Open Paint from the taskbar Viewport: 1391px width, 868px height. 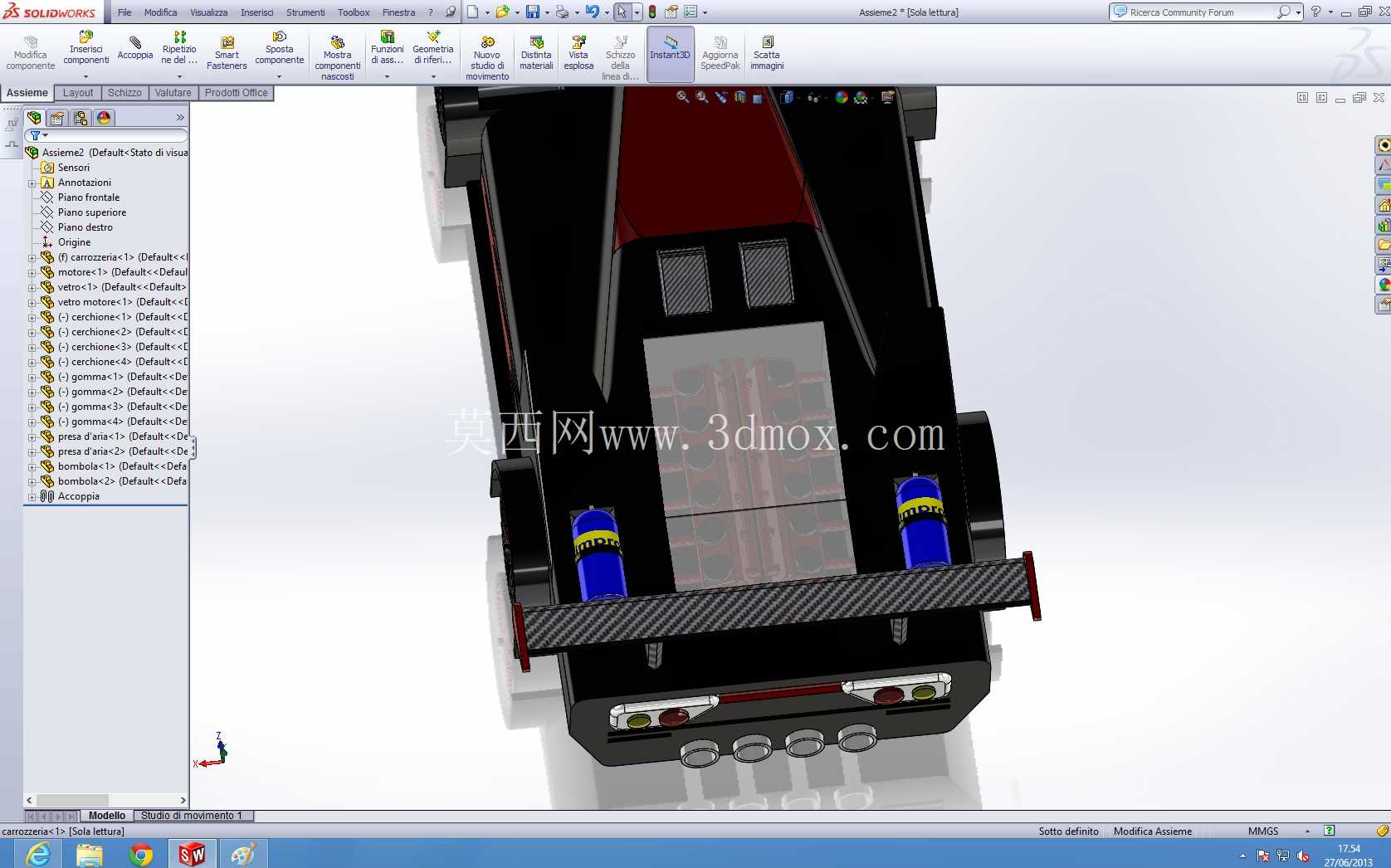(243, 854)
